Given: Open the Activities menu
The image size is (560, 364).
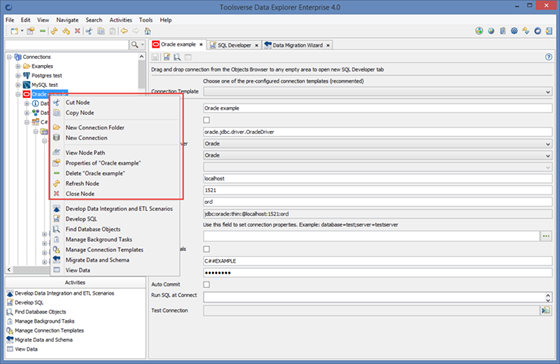Looking at the screenshot, I should (x=120, y=20).
